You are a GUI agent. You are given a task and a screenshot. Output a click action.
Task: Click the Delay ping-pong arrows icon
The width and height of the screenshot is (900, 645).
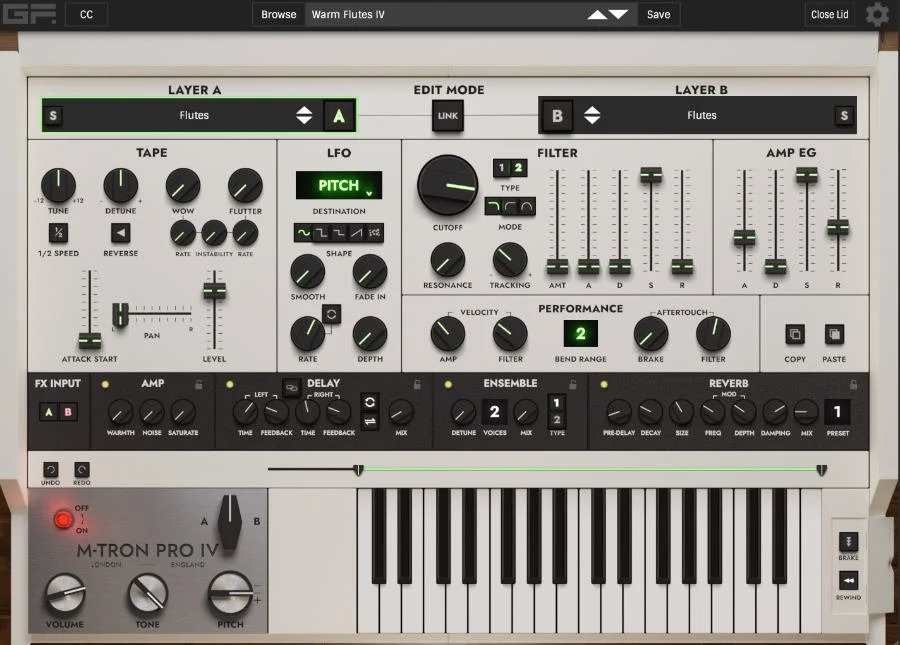(x=370, y=422)
